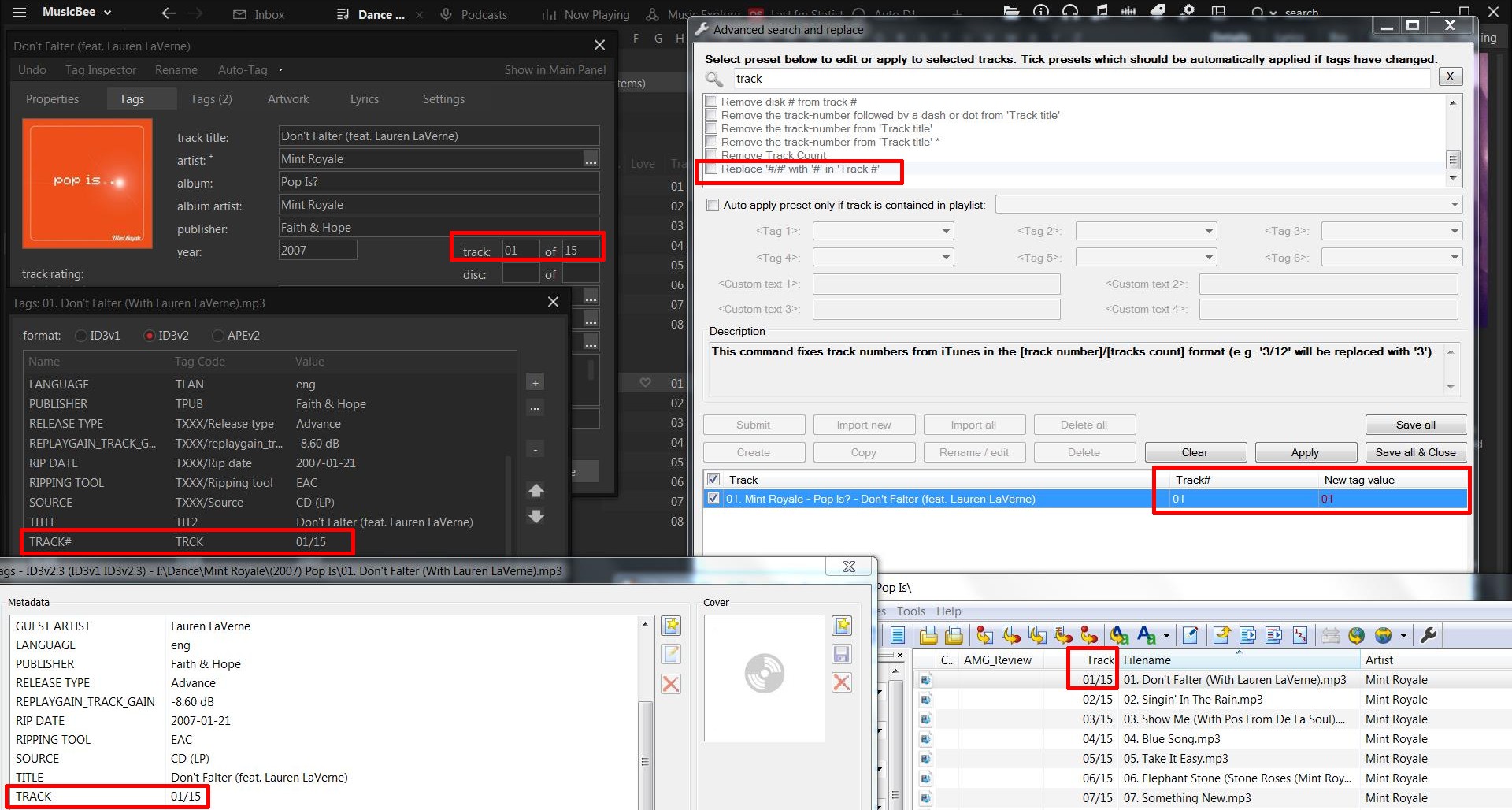
Task: Open the <Tag 2> dropdown
Action: click(x=1147, y=231)
